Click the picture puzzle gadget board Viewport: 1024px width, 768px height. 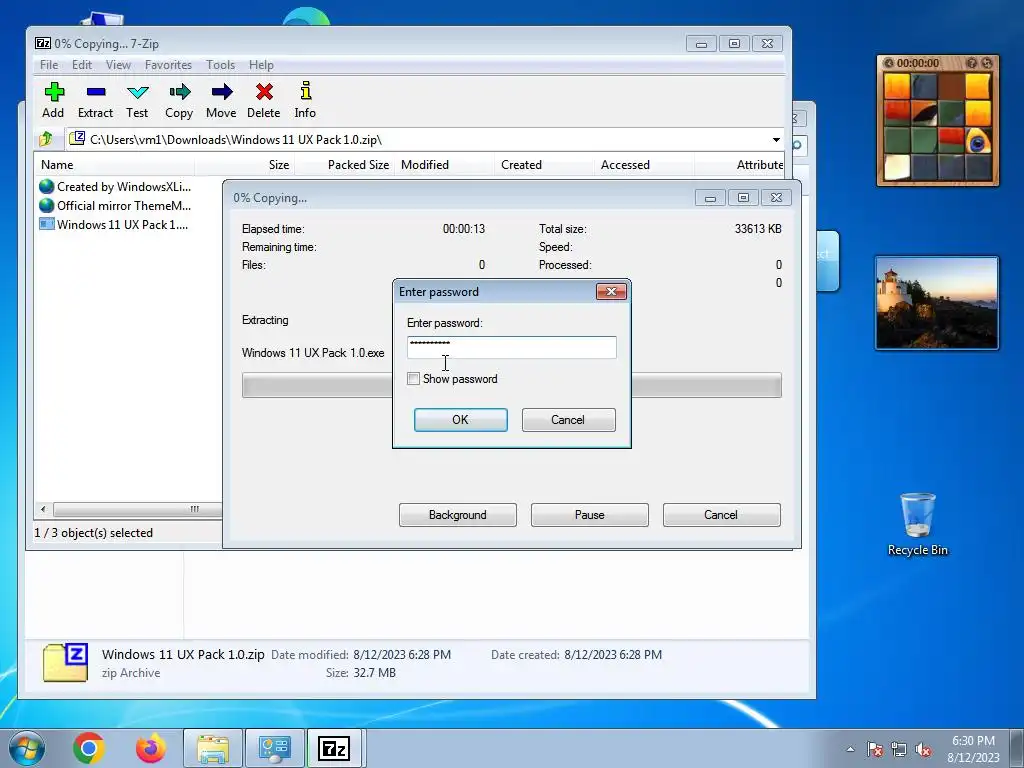[938, 127]
